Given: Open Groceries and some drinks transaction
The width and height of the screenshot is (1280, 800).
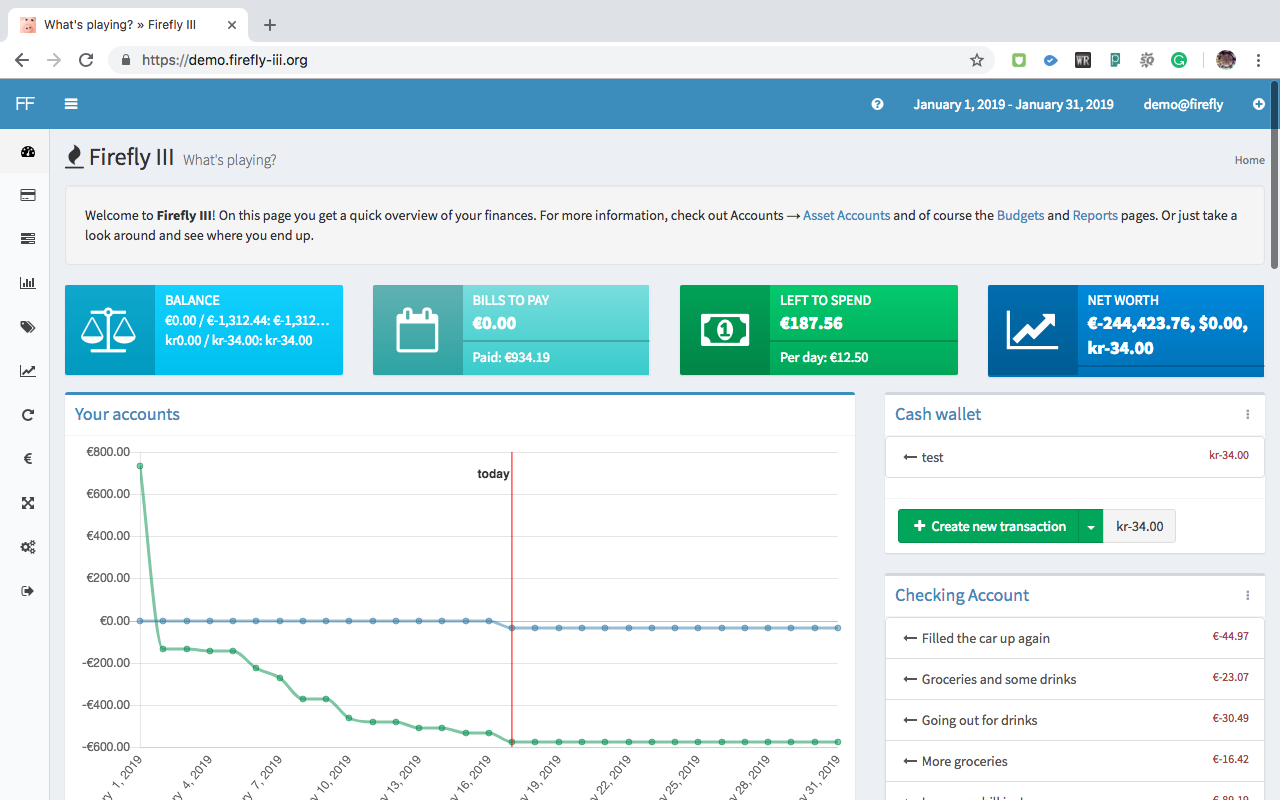Looking at the screenshot, I should tap(999, 679).
